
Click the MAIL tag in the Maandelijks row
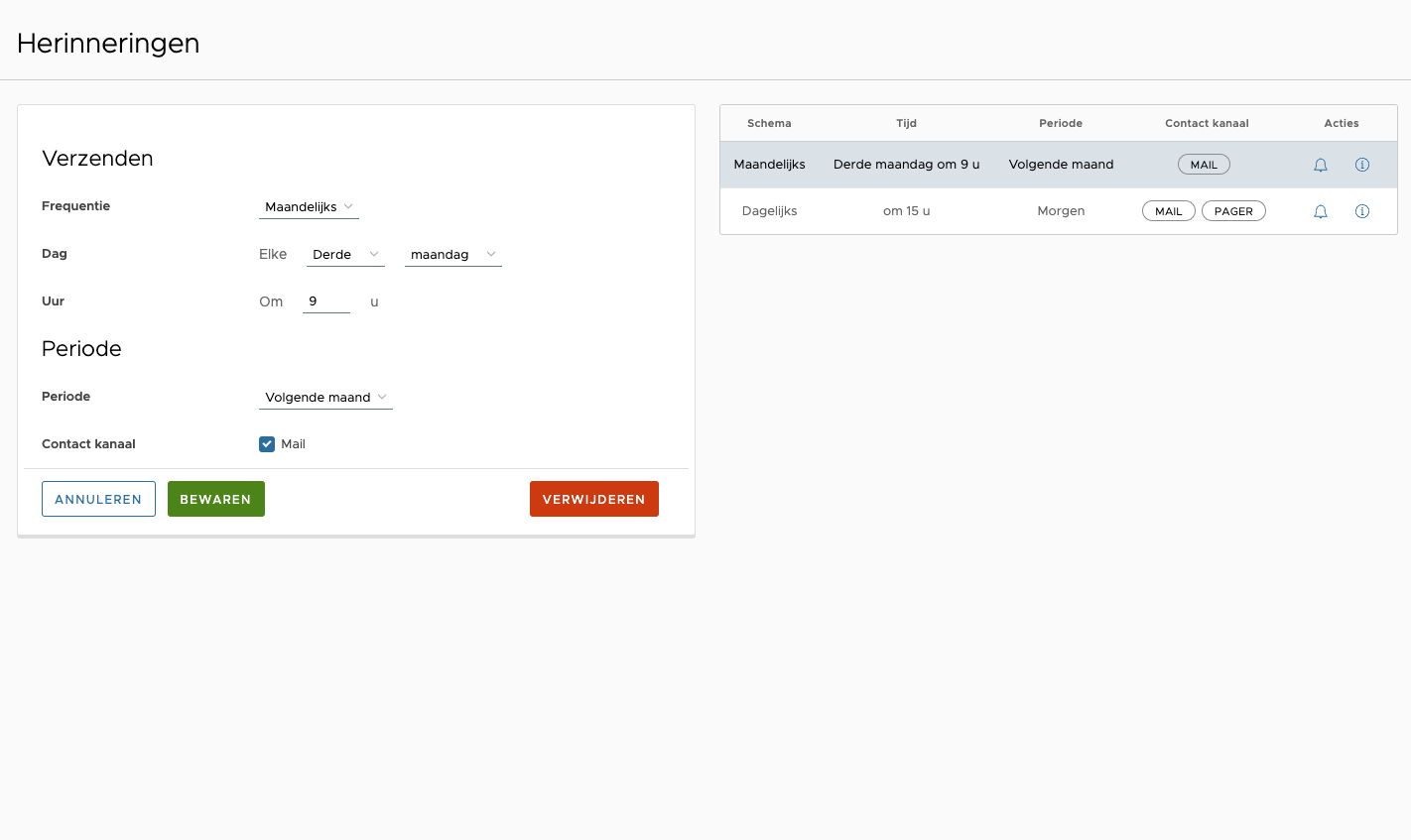click(1203, 165)
